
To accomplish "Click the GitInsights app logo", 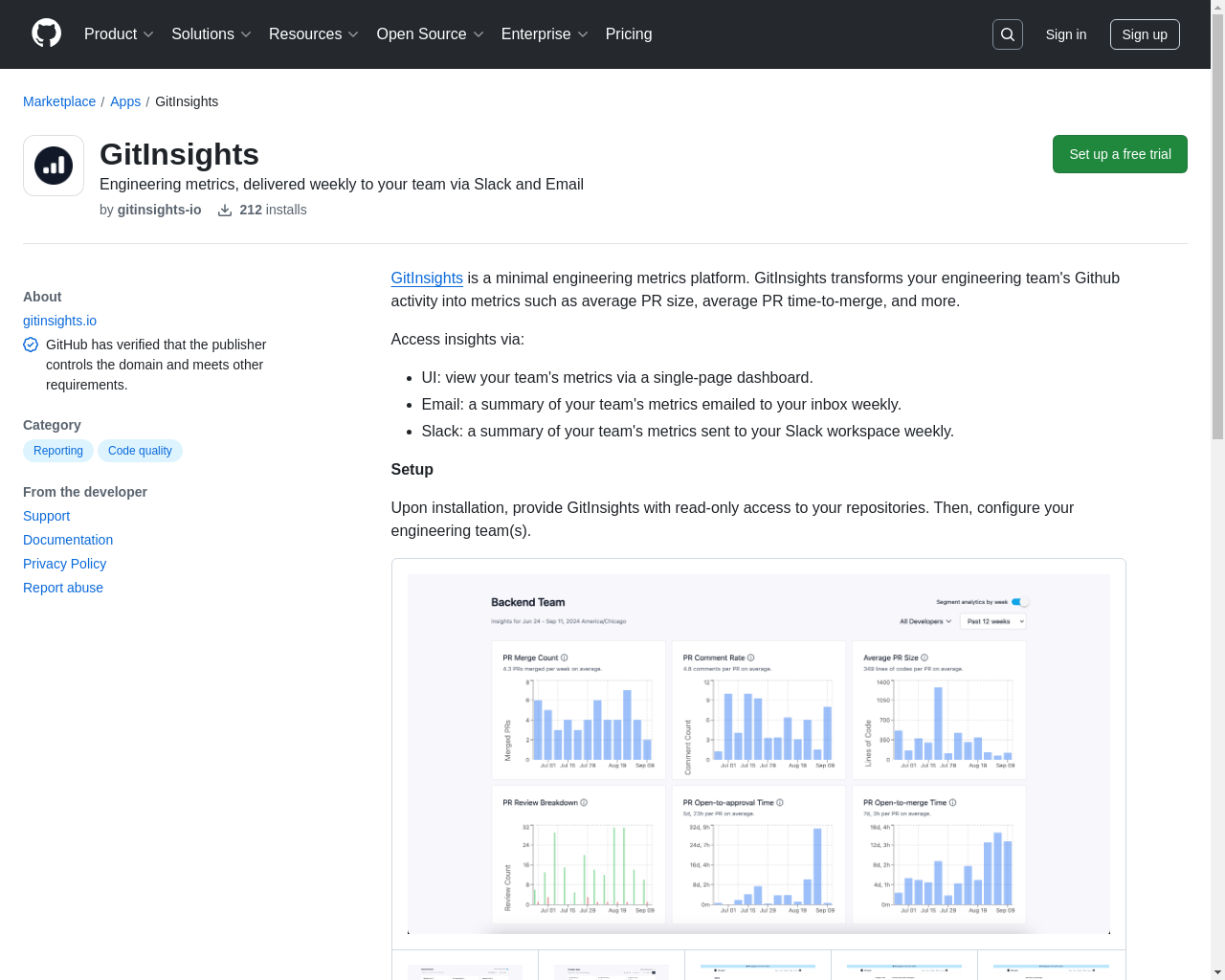I will [54, 166].
